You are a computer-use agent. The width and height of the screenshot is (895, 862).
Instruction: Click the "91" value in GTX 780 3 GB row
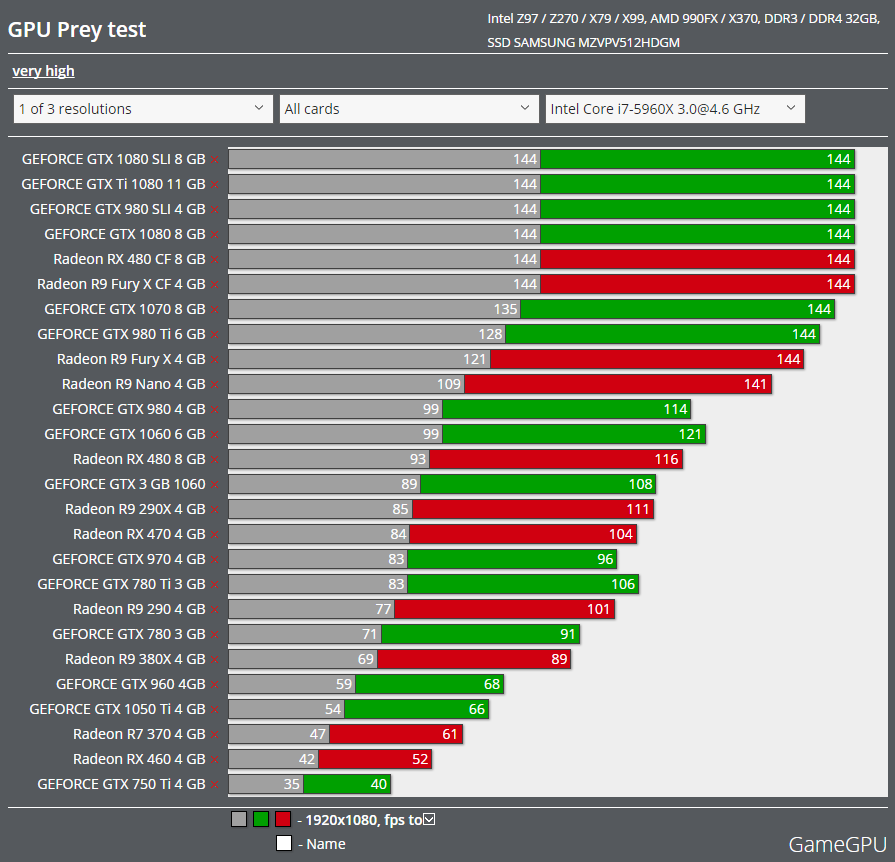click(568, 634)
